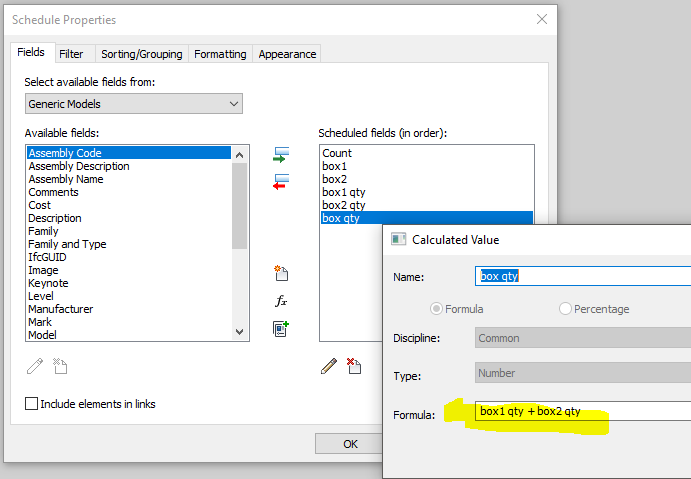
Task: Select box2 in Scheduled fields
Action: pyautogui.click(x=427, y=179)
